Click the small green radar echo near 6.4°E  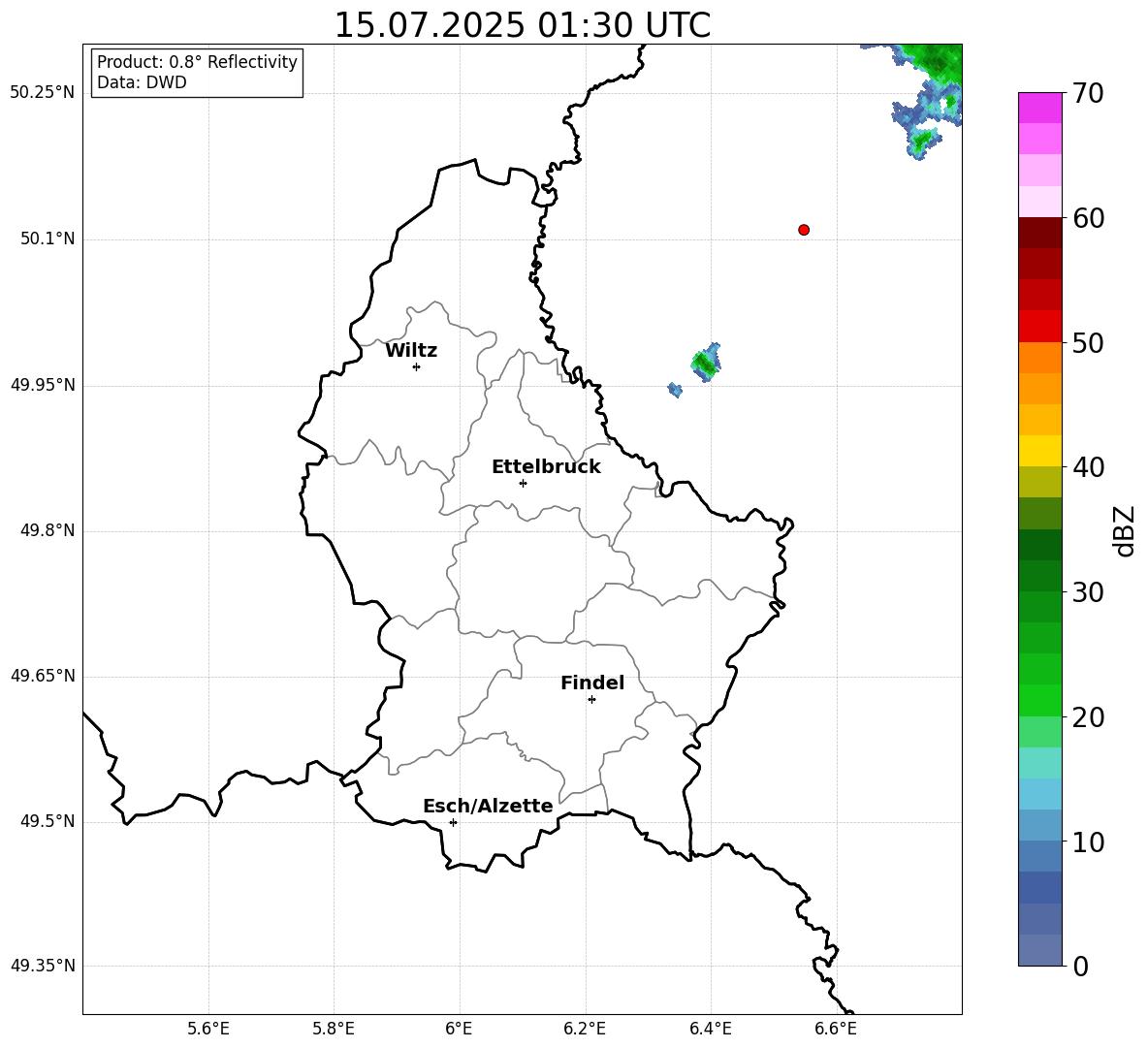[x=707, y=363]
